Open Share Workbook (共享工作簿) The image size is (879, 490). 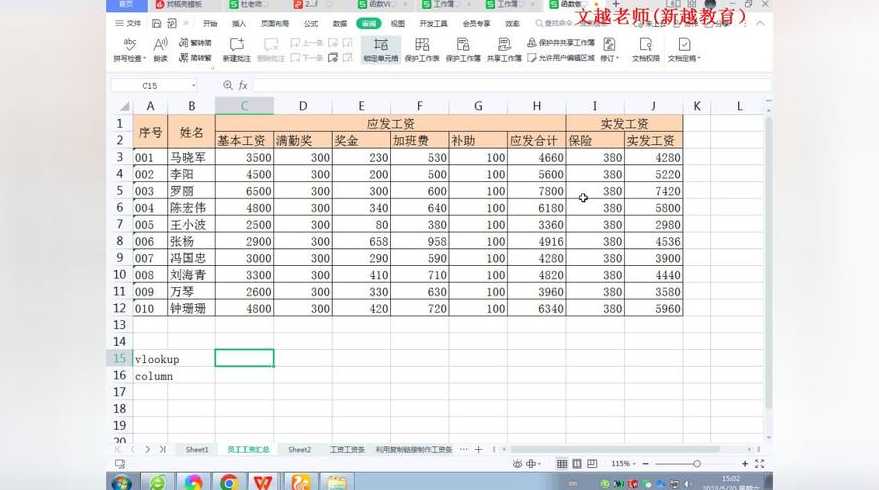click(504, 49)
